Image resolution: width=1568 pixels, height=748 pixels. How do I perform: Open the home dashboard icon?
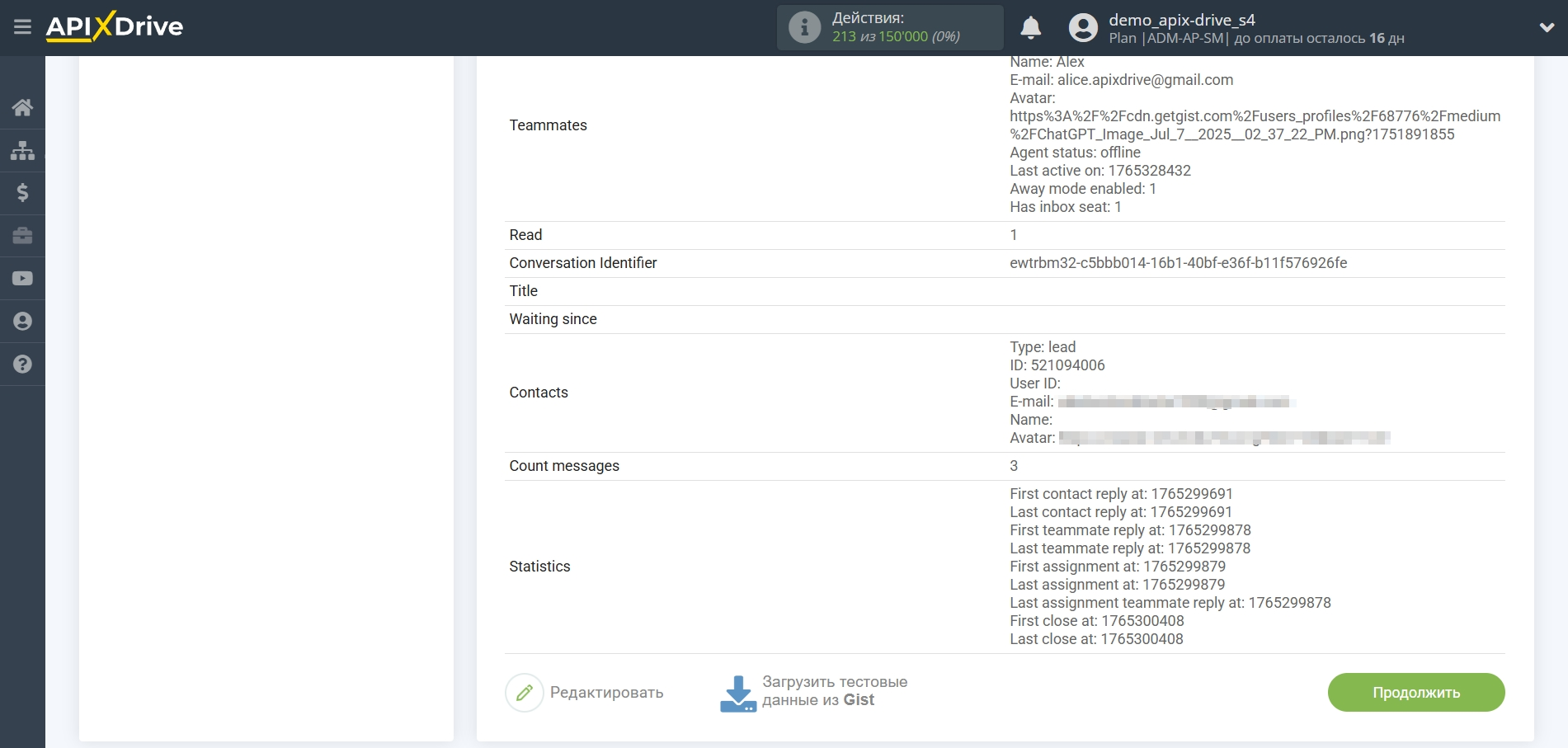(22, 107)
